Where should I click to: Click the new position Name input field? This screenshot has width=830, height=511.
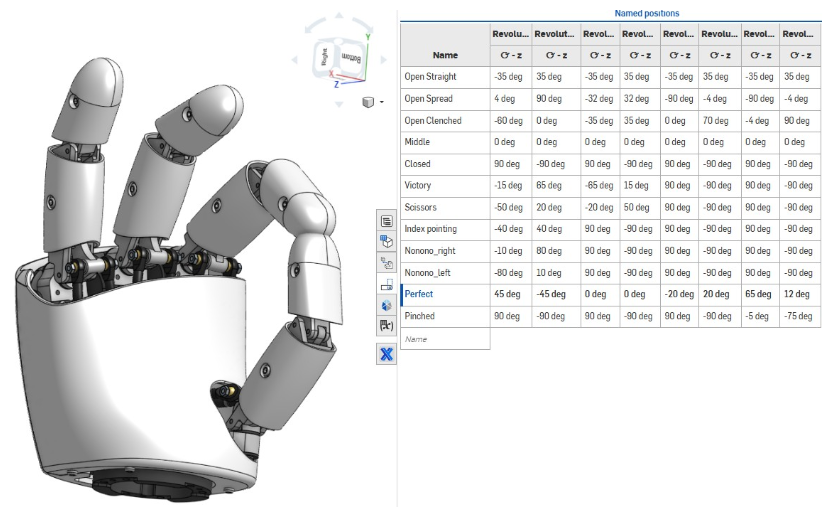[445, 339]
